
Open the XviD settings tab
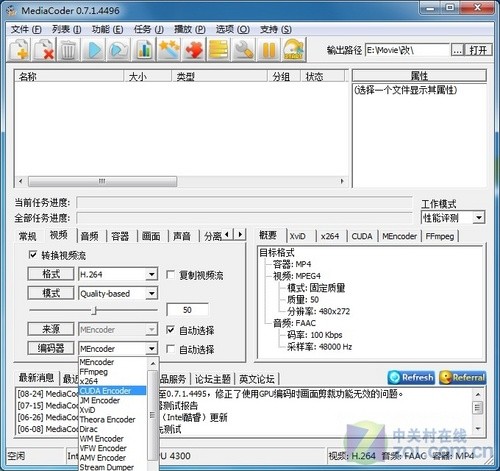pyautogui.click(x=298, y=236)
